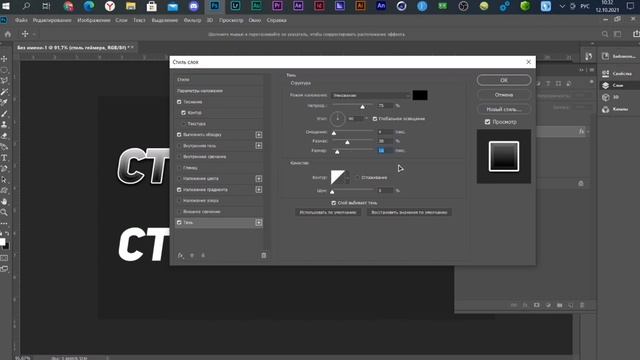Open the Файл menu
The image size is (640, 360).
point(21,20)
